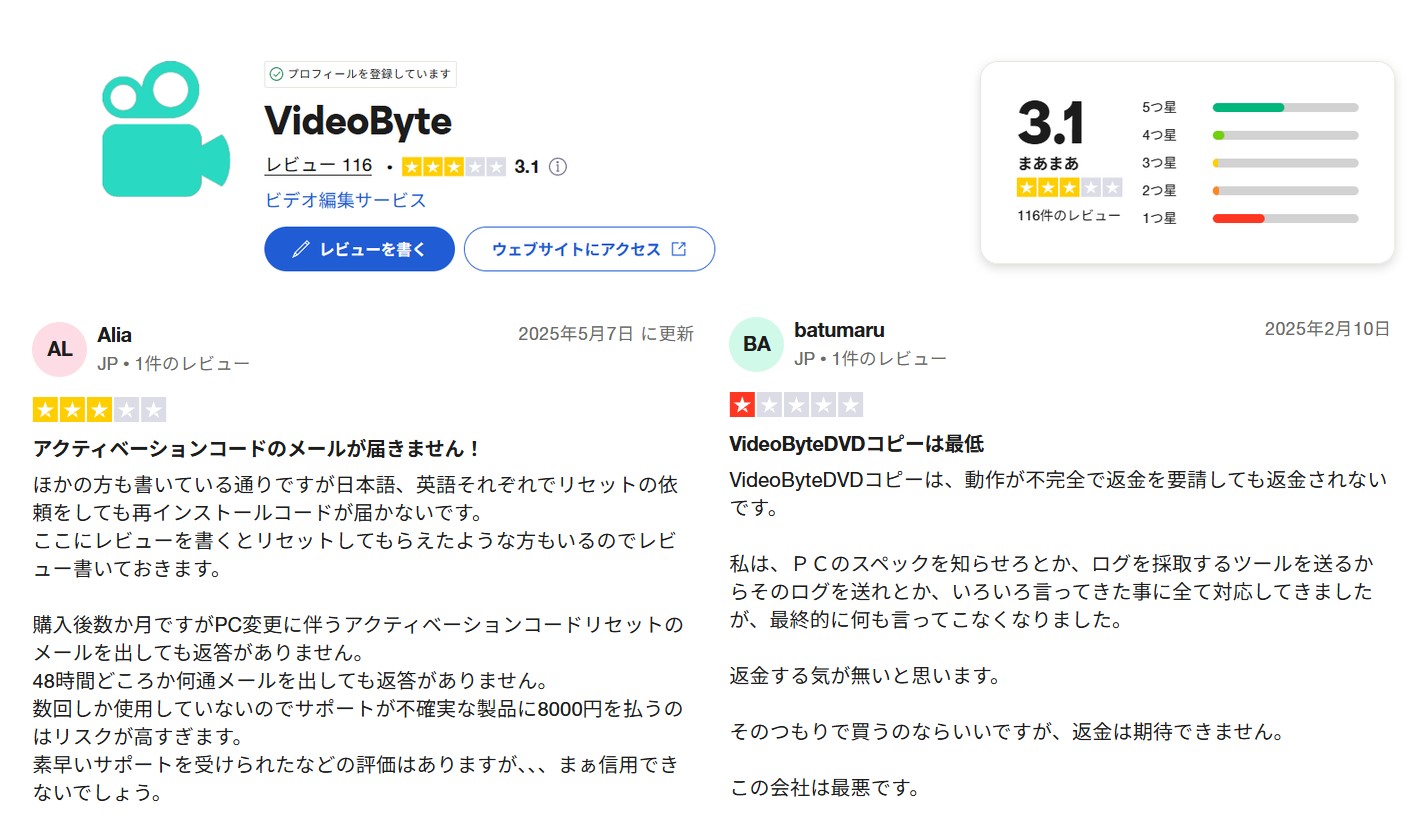Click the info icon beside rating 3.1

click(x=558, y=167)
